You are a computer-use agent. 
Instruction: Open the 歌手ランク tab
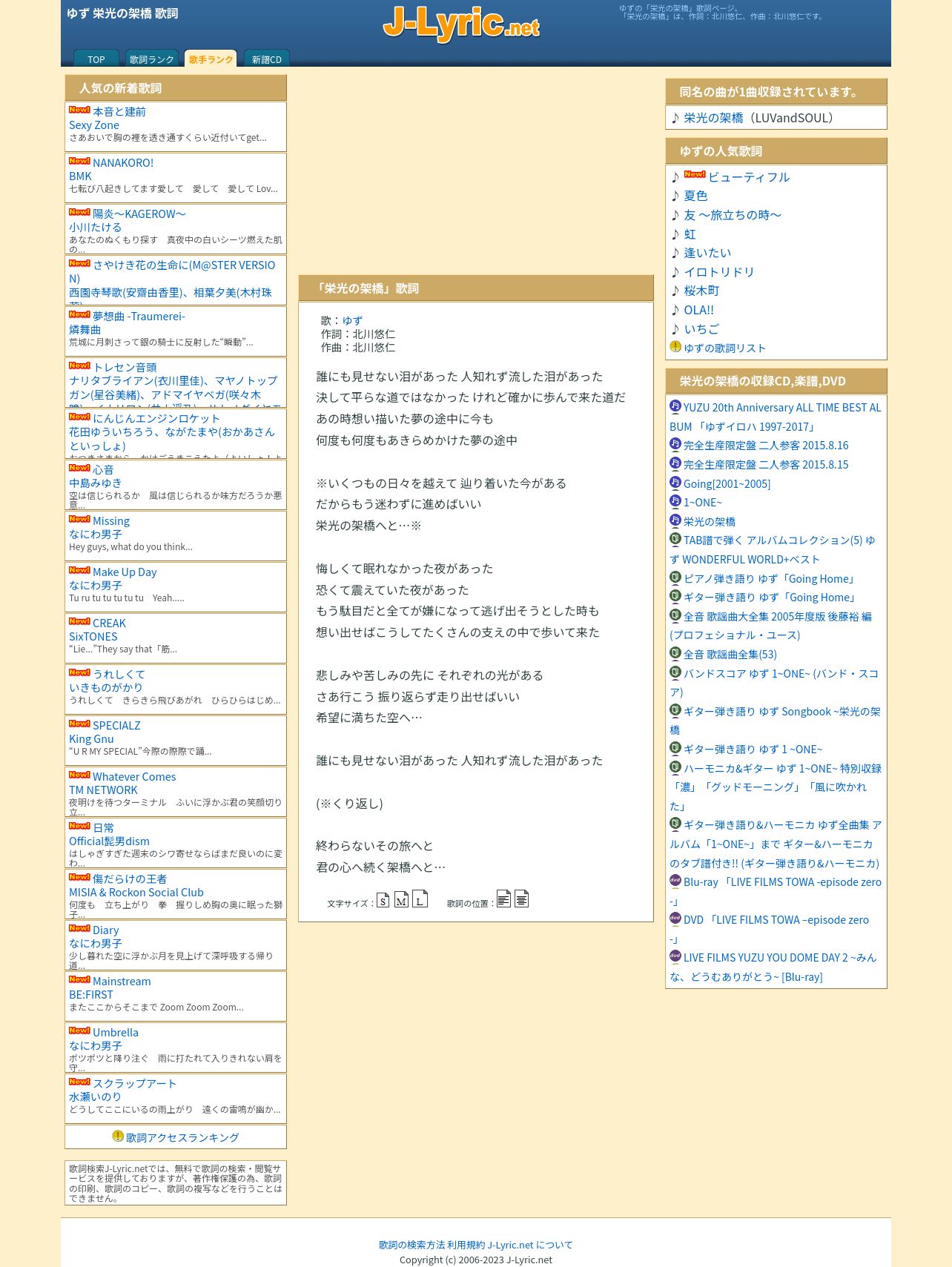[x=211, y=59]
